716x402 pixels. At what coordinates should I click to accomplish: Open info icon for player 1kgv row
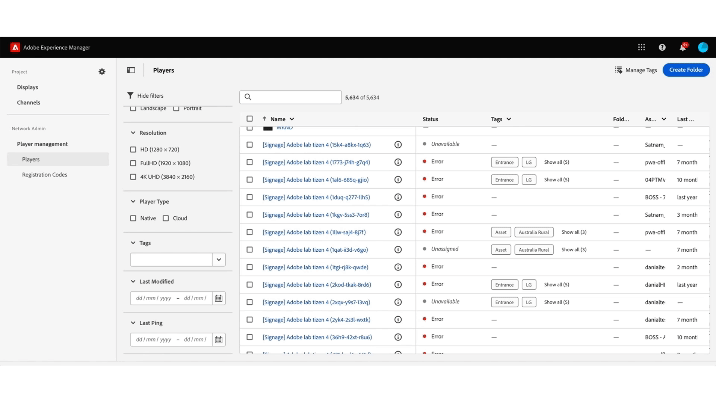398,215
